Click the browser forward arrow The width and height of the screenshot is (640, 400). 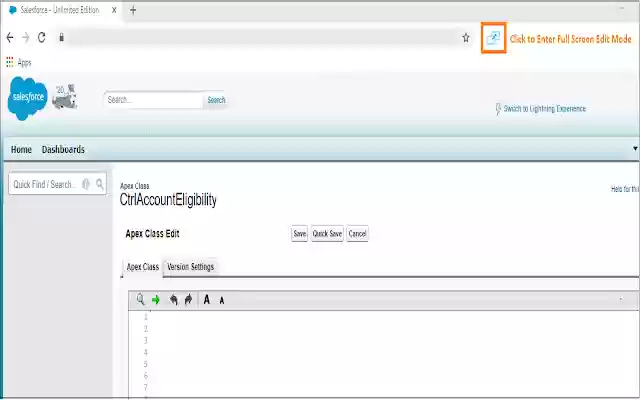(26, 38)
